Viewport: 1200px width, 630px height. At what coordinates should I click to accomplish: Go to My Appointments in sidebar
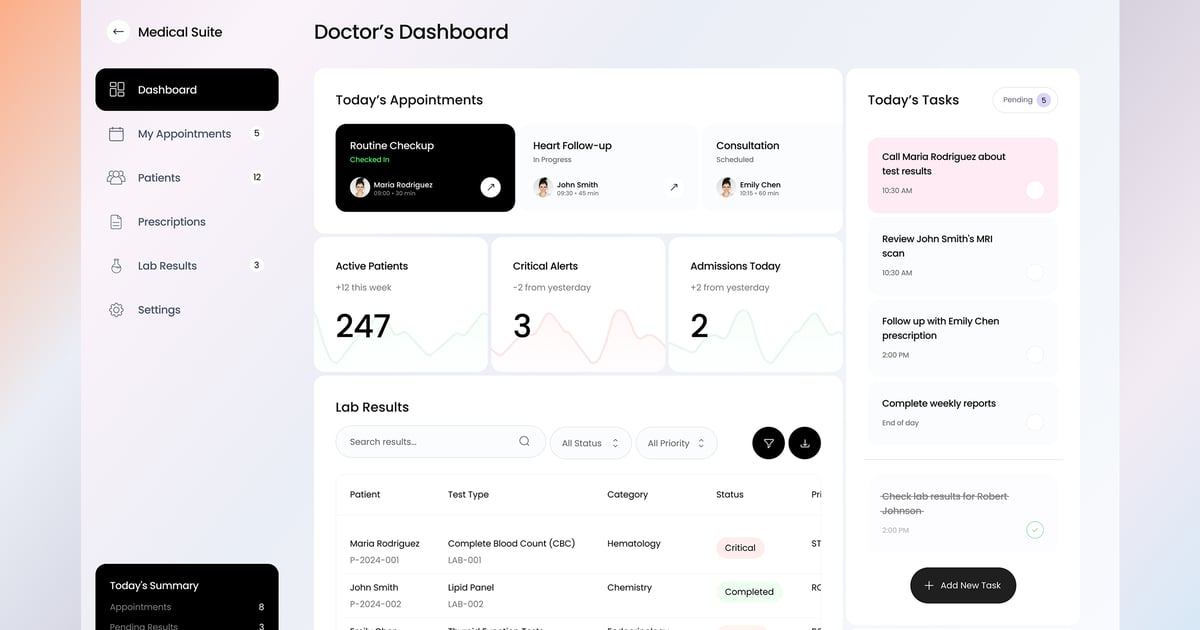click(184, 134)
